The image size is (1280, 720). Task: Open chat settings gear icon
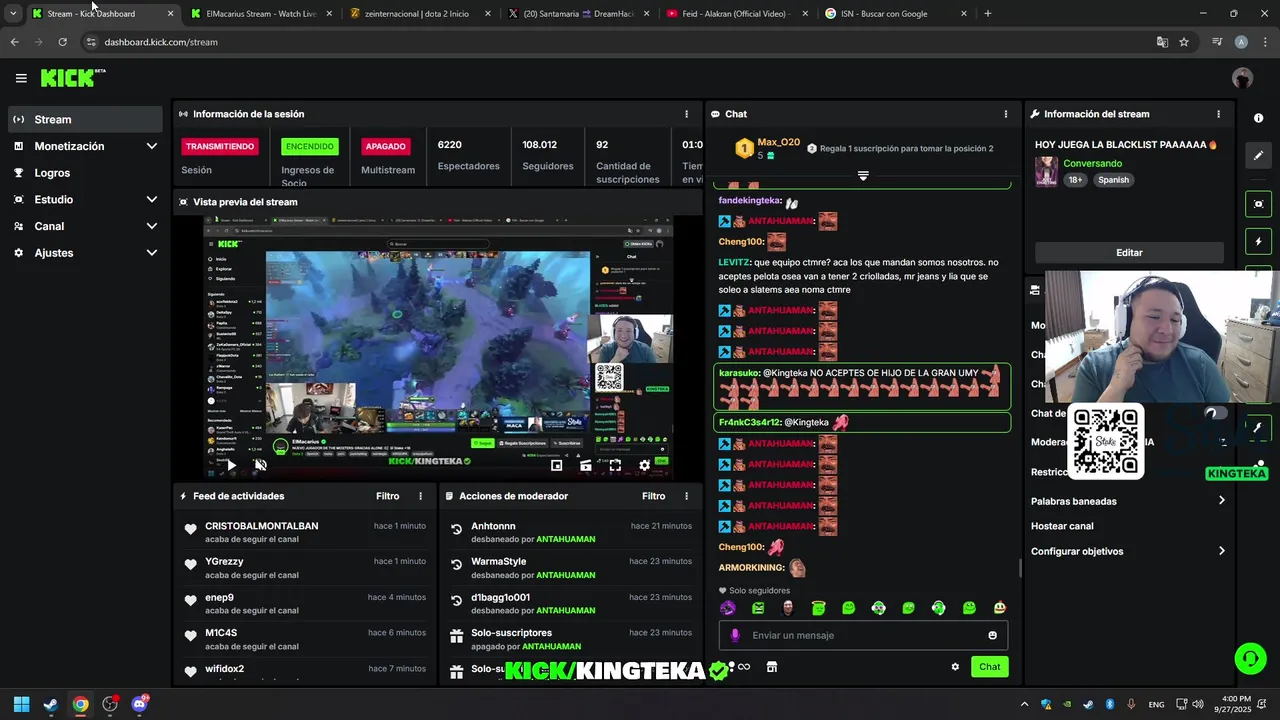pos(955,667)
